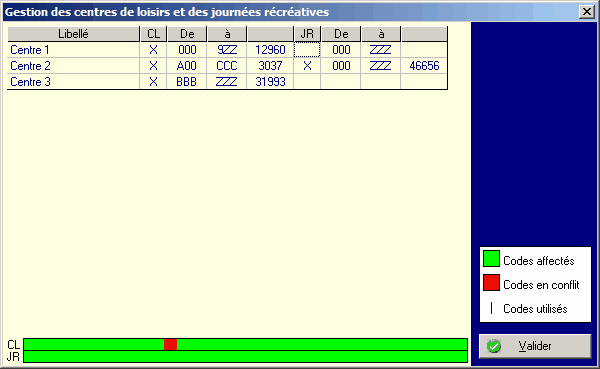
Task: Click the green JR codes bar
Action: pyautogui.click(x=245, y=357)
